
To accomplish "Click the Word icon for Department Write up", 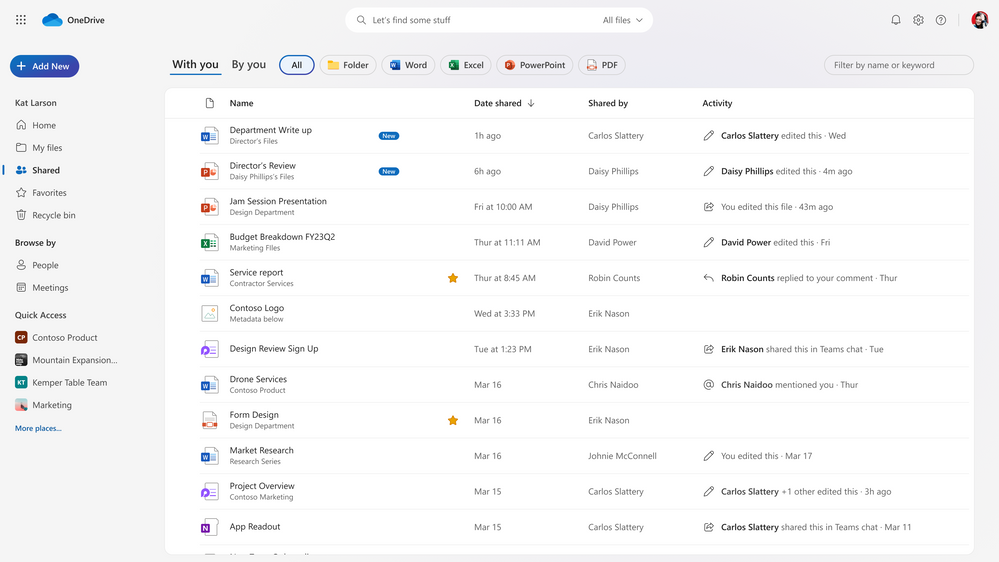I will coord(209,136).
